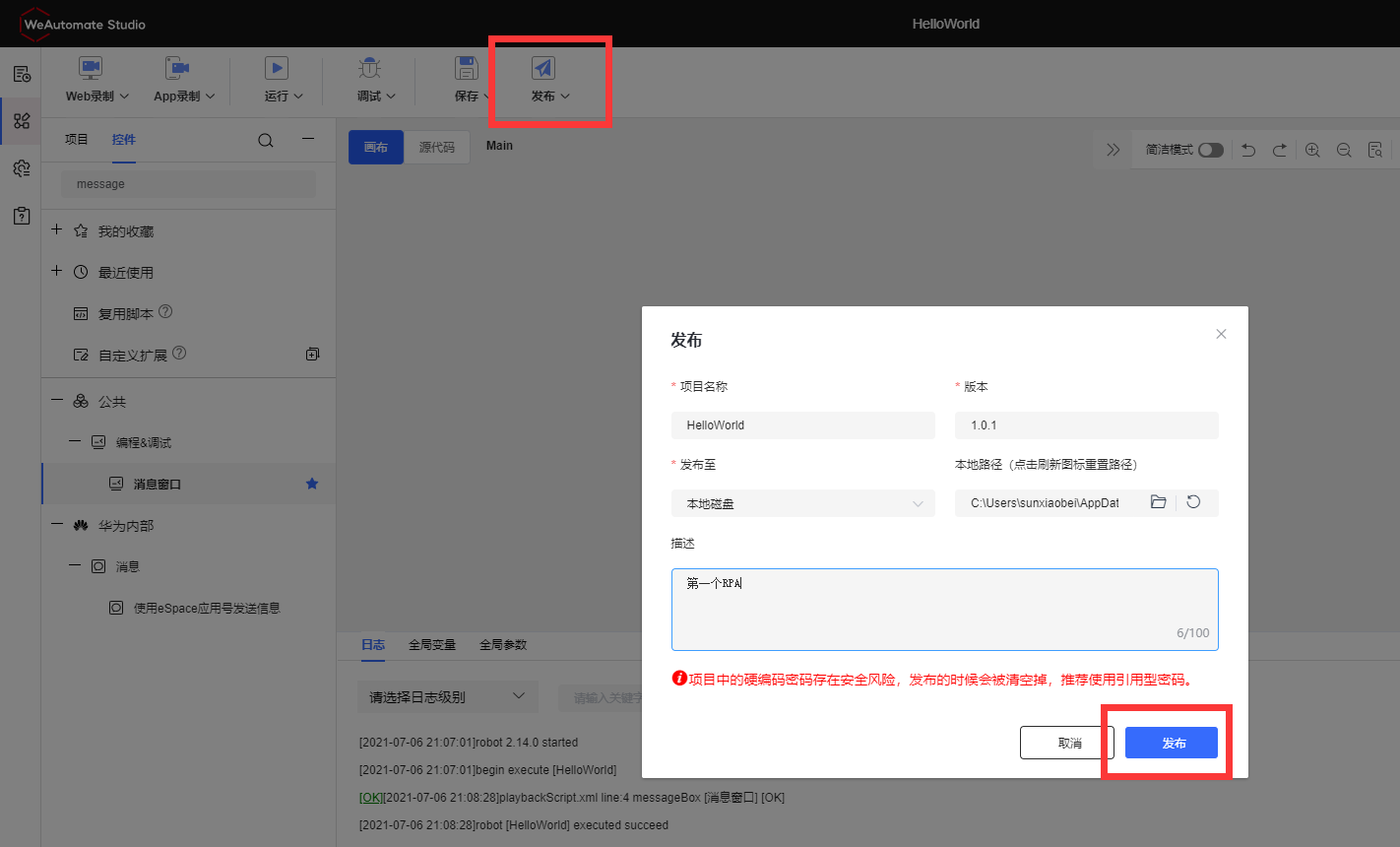This screenshot has height=847, width=1400.
Task: Click the add-extension icon beside 自定义扩展
Action: point(312,354)
